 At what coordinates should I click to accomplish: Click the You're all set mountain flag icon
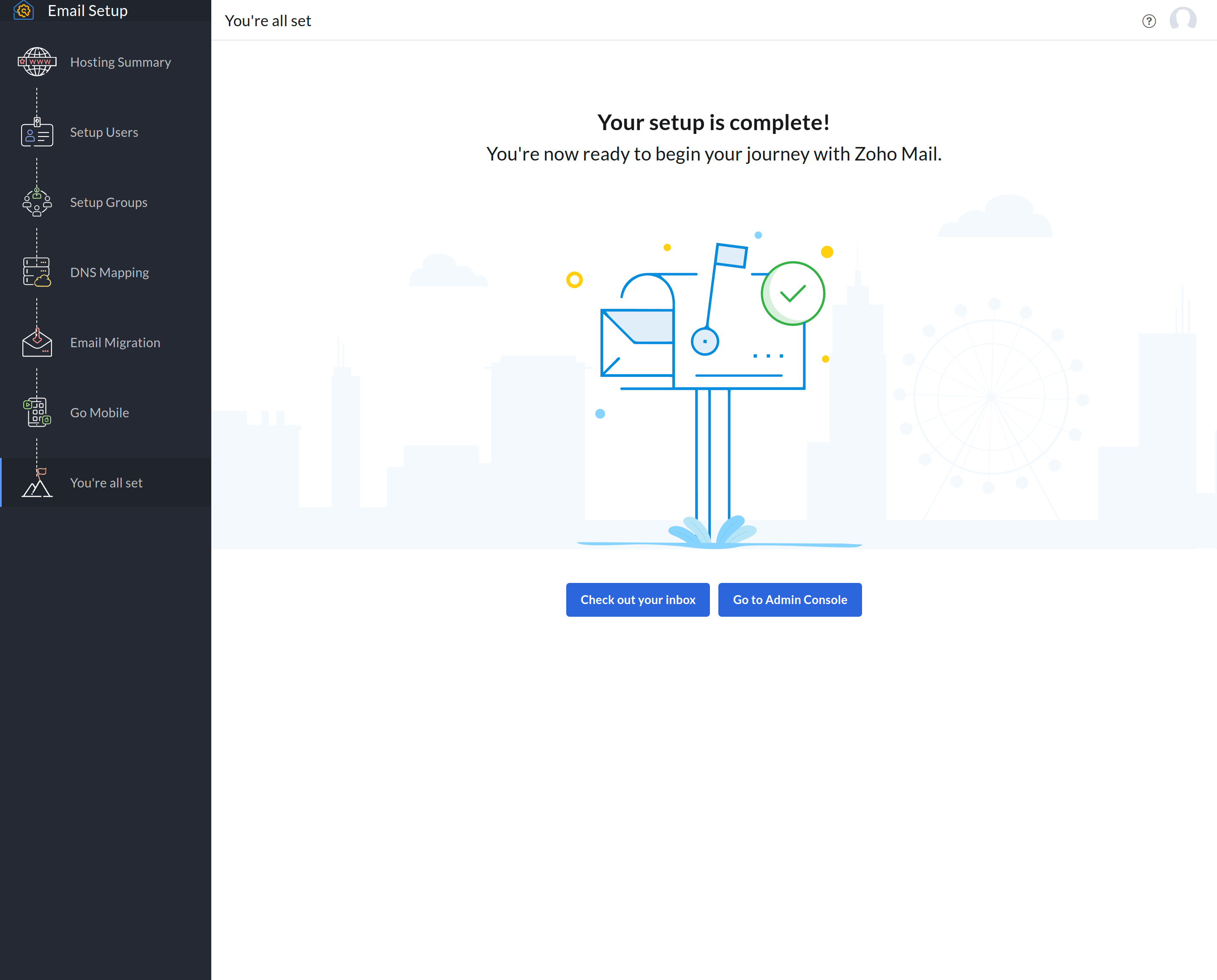click(37, 483)
